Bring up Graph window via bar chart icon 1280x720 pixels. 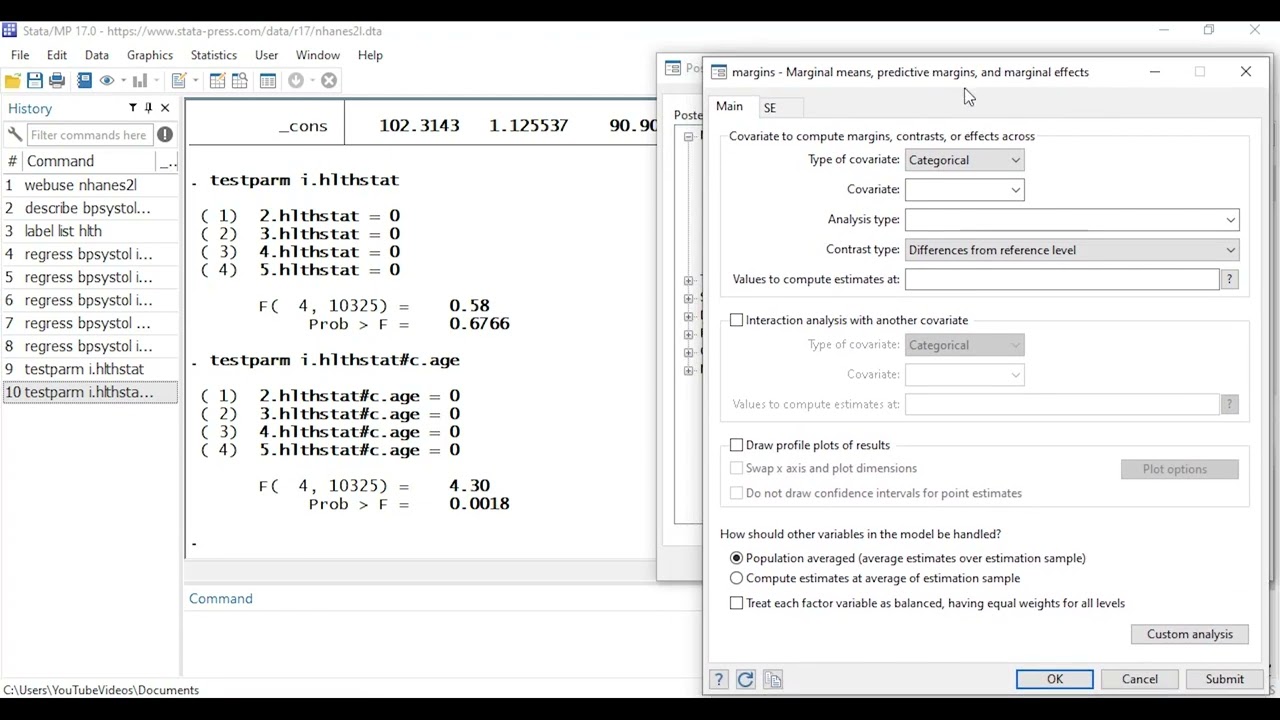coord(139,81)
